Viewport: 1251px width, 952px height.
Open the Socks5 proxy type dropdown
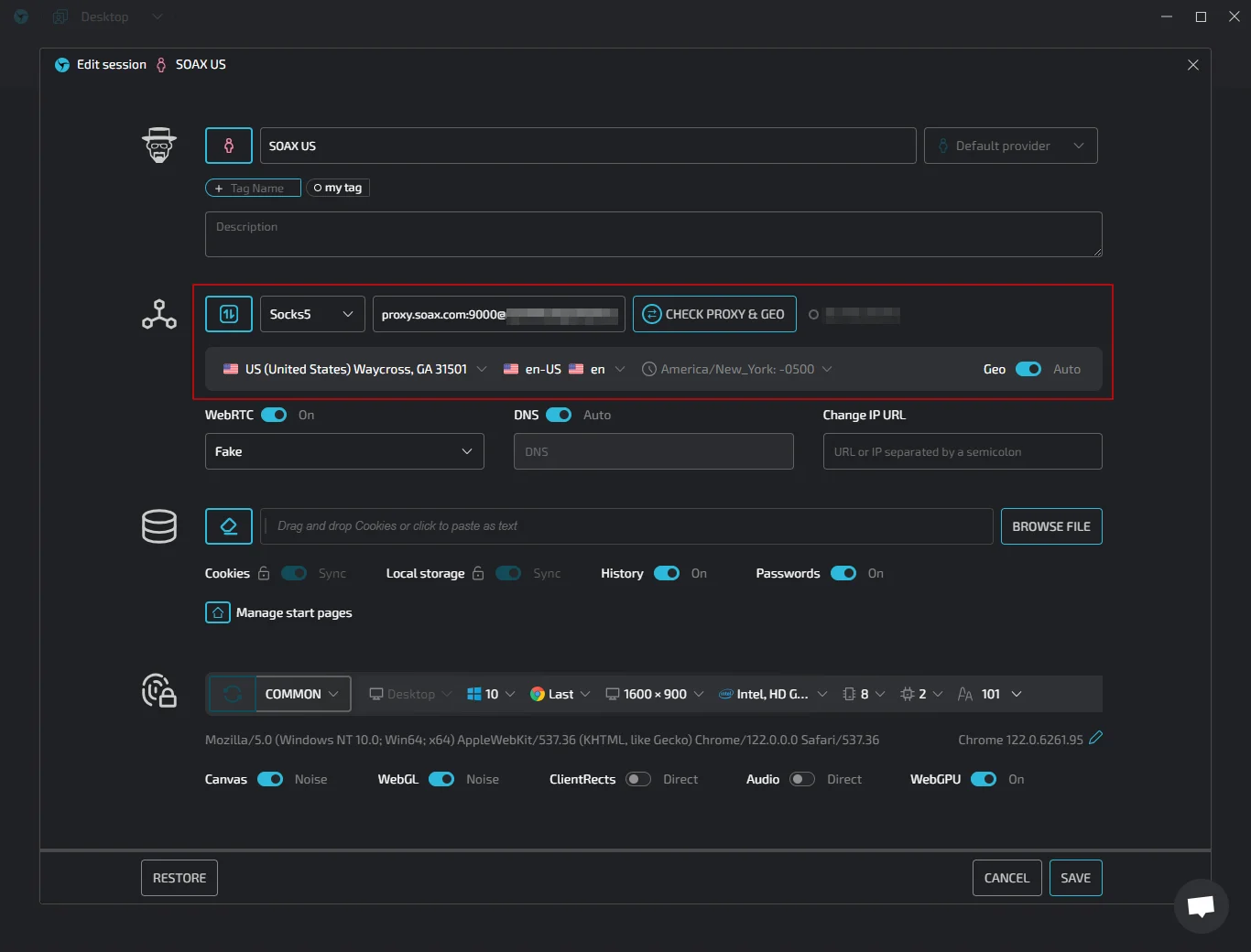point(312,314)
